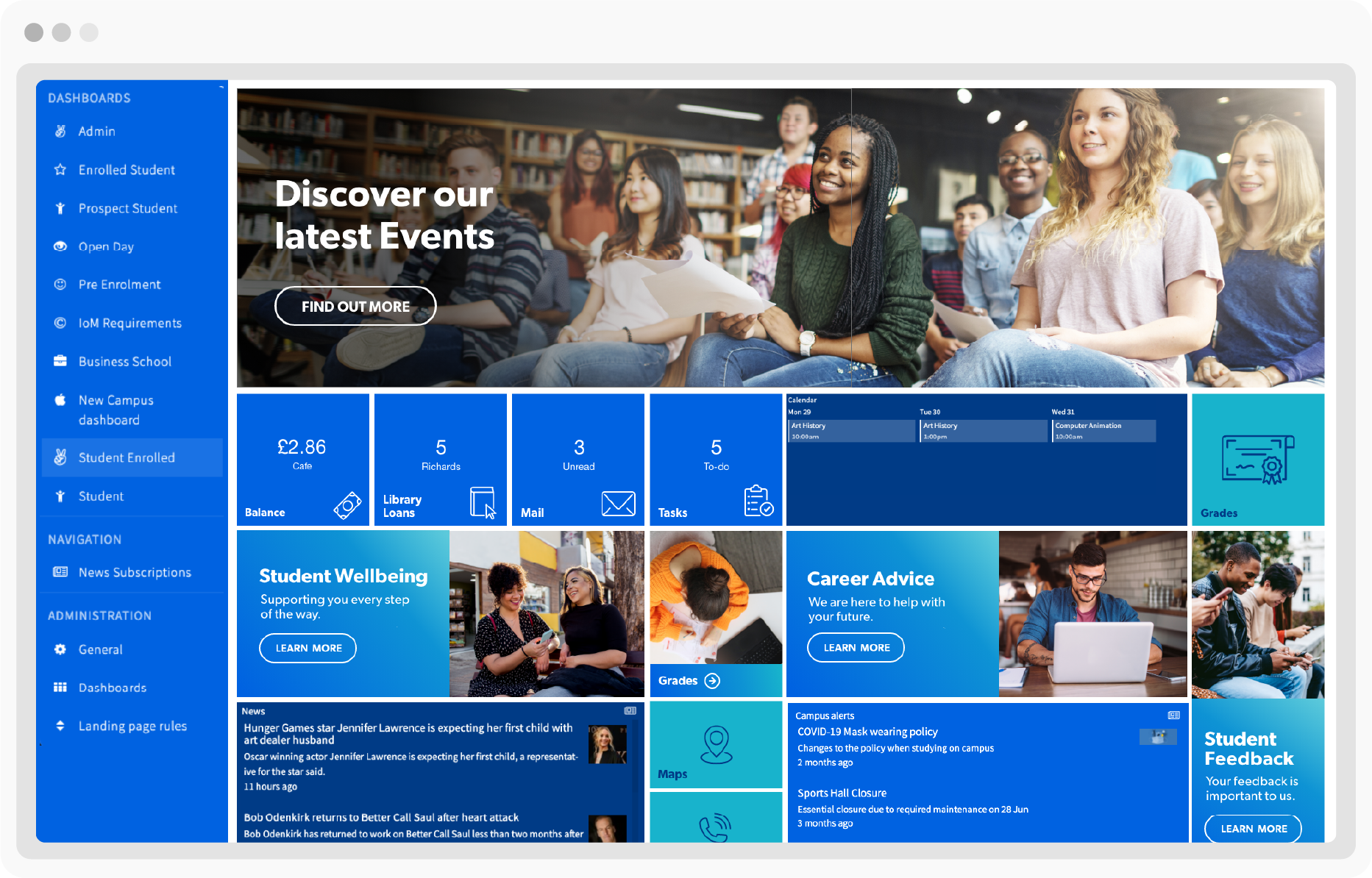Open IoM Requirements dashboard
Viewport: 1372px width, 878px height.
(132, 323)
